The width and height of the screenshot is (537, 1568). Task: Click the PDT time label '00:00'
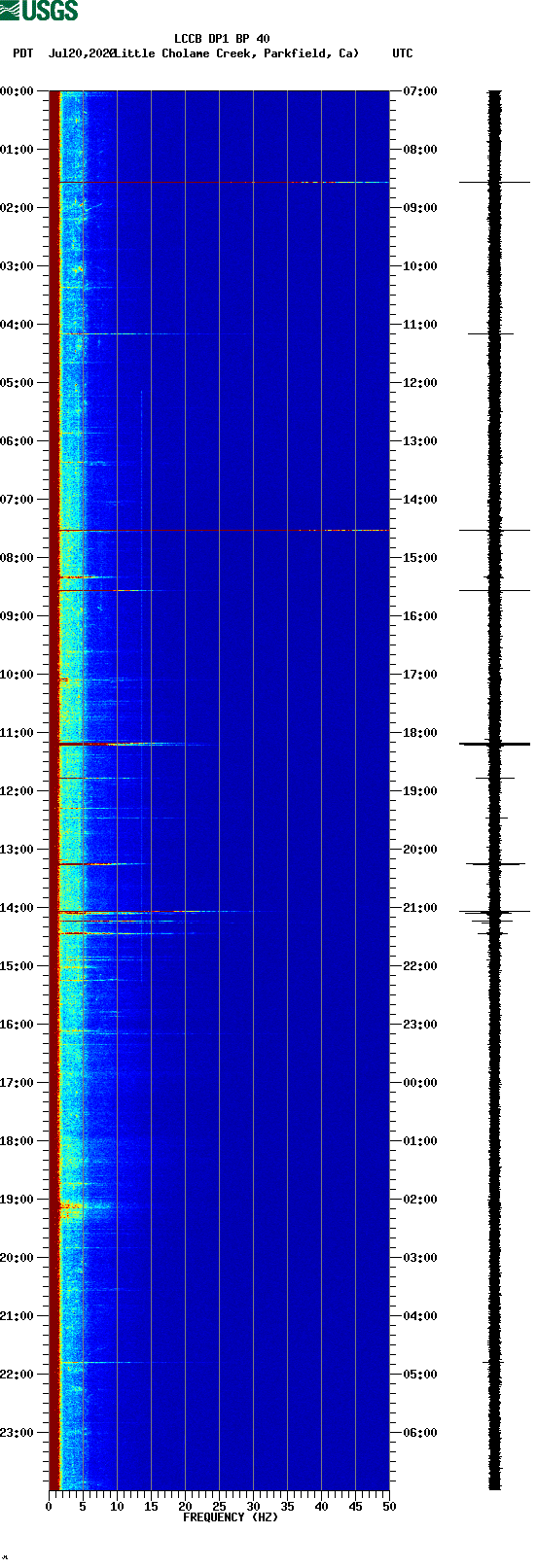18,91
